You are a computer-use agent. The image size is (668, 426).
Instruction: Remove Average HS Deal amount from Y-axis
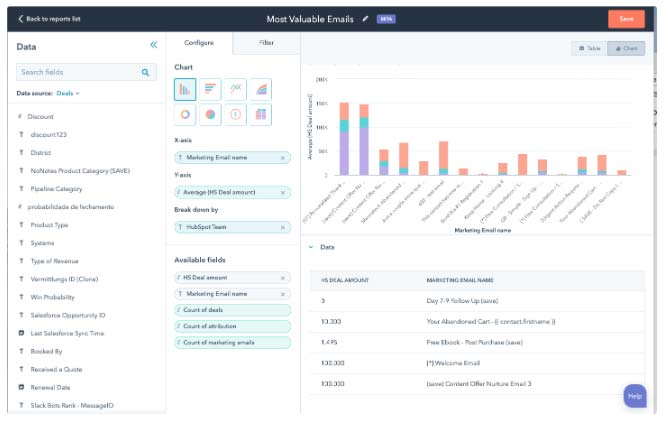(x=282, y=193)
